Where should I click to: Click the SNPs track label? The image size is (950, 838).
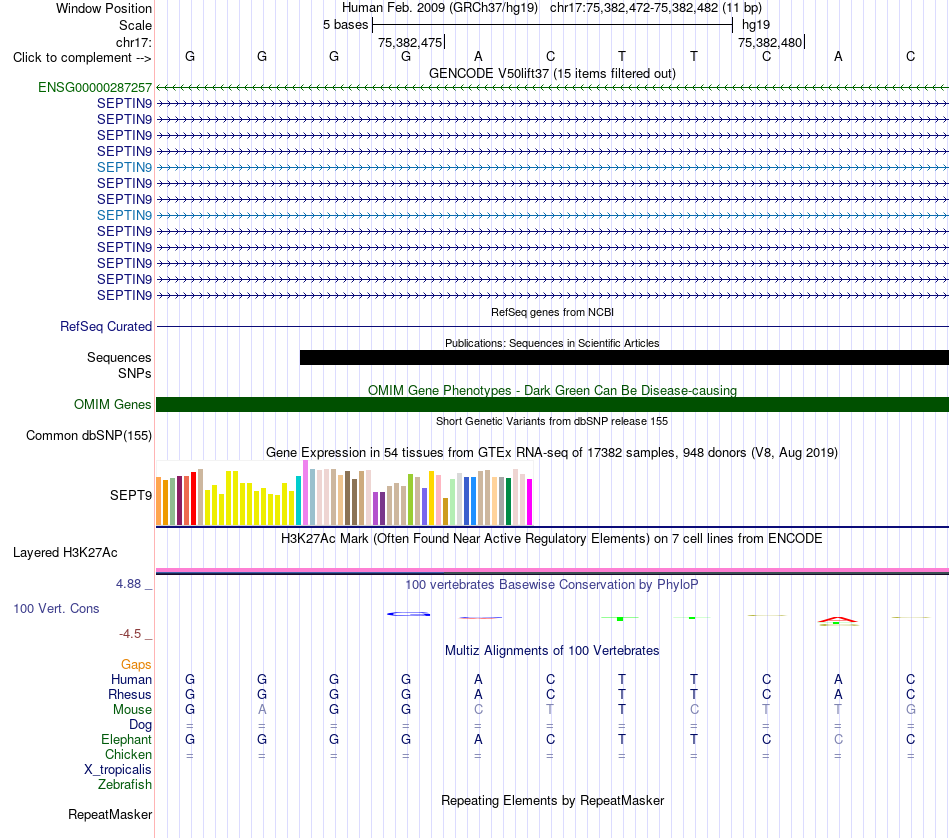[135, 373]
